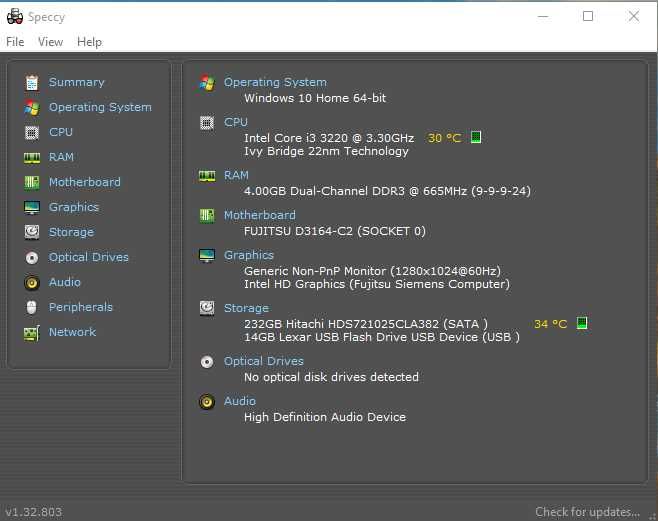This screenshot has width=658, height=521.
Task: Click No optical disk drives detected text
Action: [x=332, y=377]
